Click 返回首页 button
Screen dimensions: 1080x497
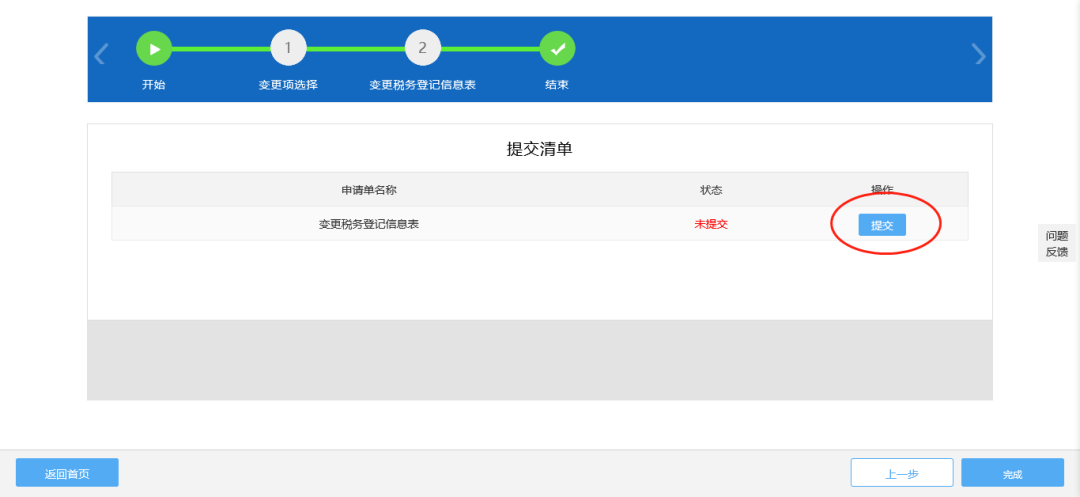[x=67, y=473]
